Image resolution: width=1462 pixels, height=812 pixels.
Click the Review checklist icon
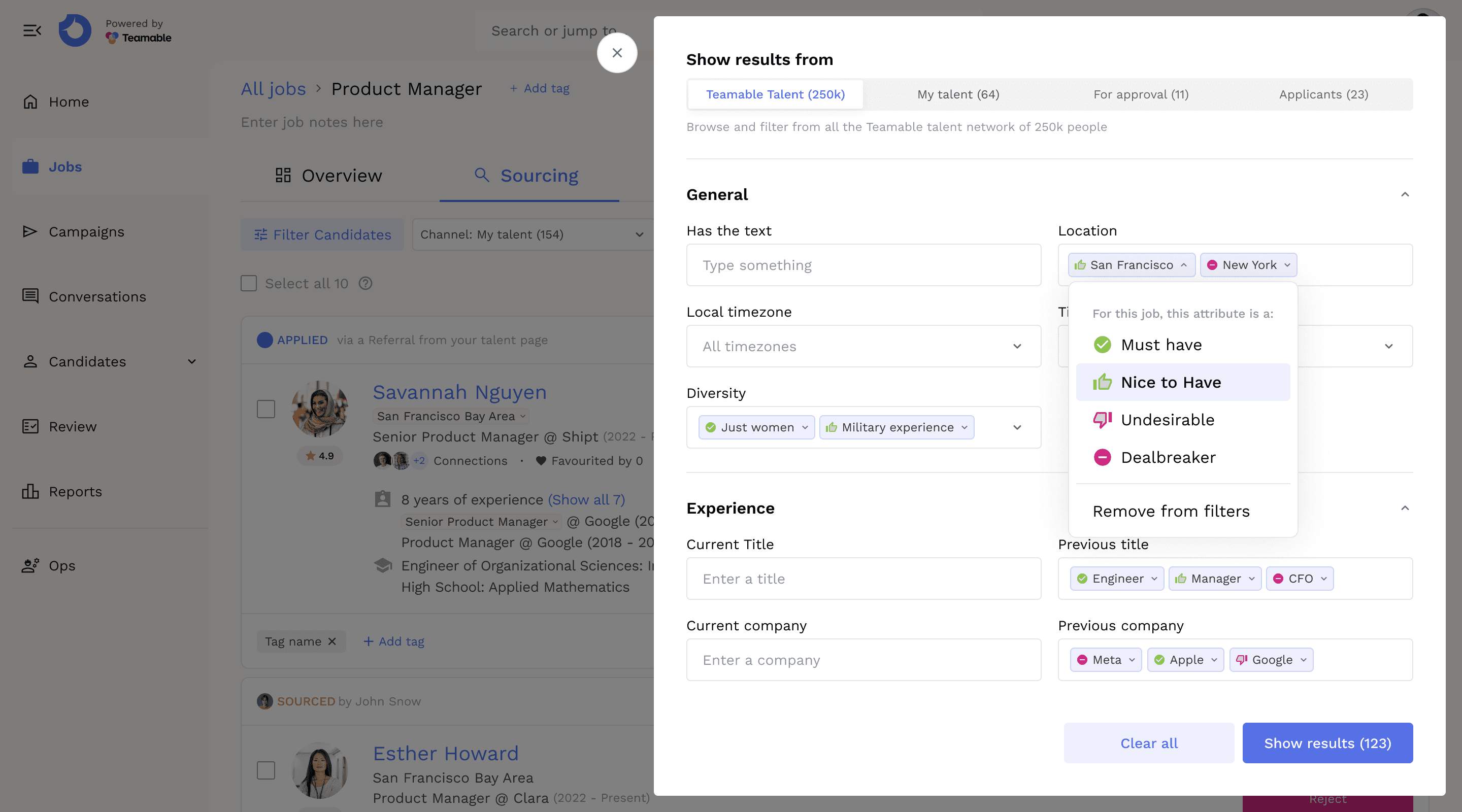click(x=30, y=426)
